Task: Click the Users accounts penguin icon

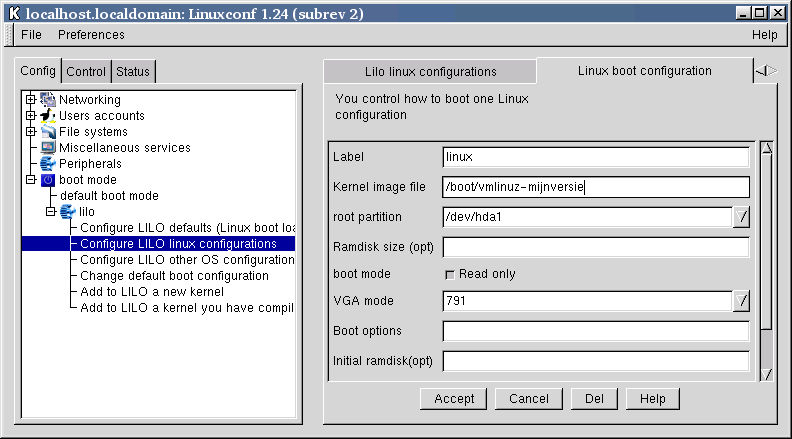Action: click(48, 116)
